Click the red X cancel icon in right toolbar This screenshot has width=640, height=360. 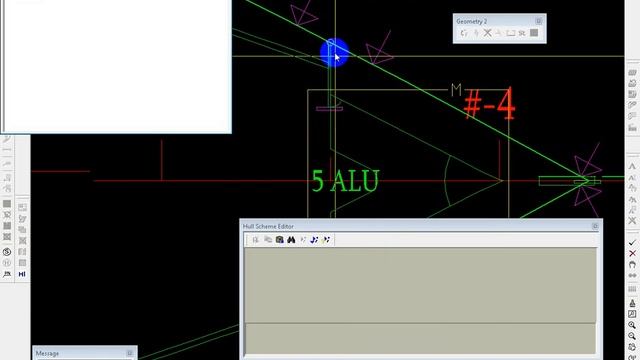point(632,253)
